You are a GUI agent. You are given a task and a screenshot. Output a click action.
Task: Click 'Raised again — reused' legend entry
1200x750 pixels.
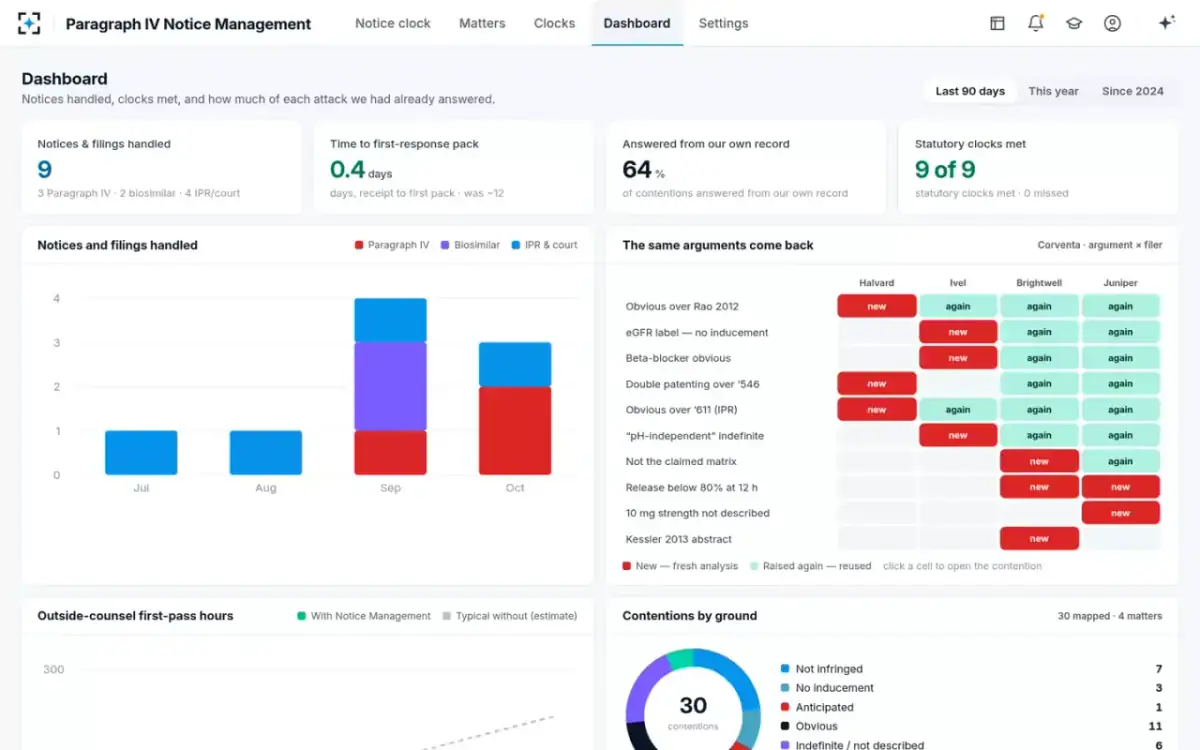[x=810, y=566]
